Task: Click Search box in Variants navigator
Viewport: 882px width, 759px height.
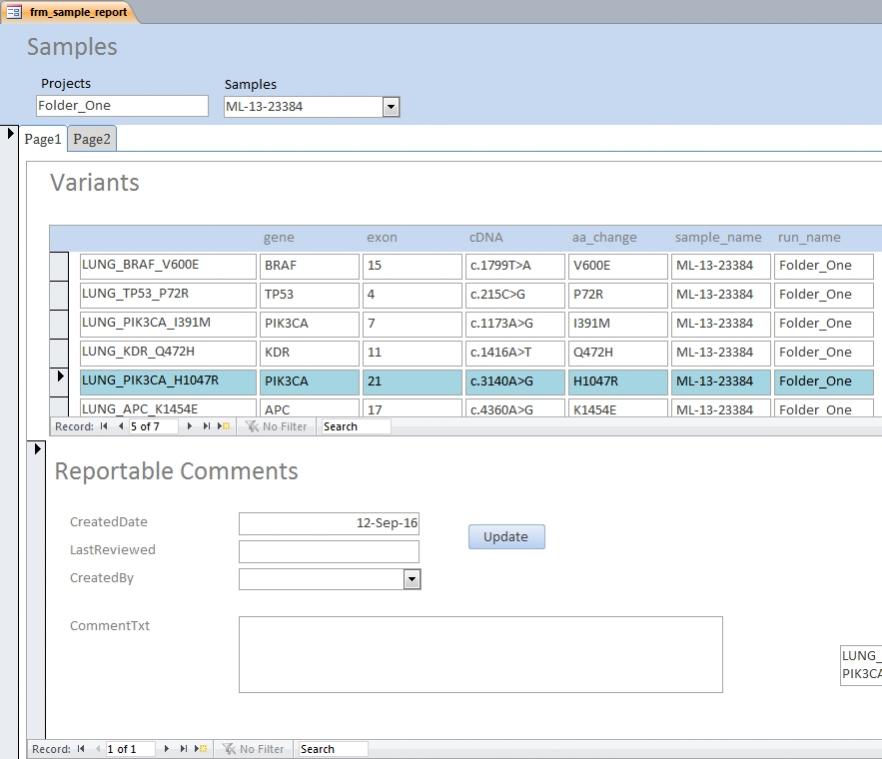Action: [x=354, y=426]
